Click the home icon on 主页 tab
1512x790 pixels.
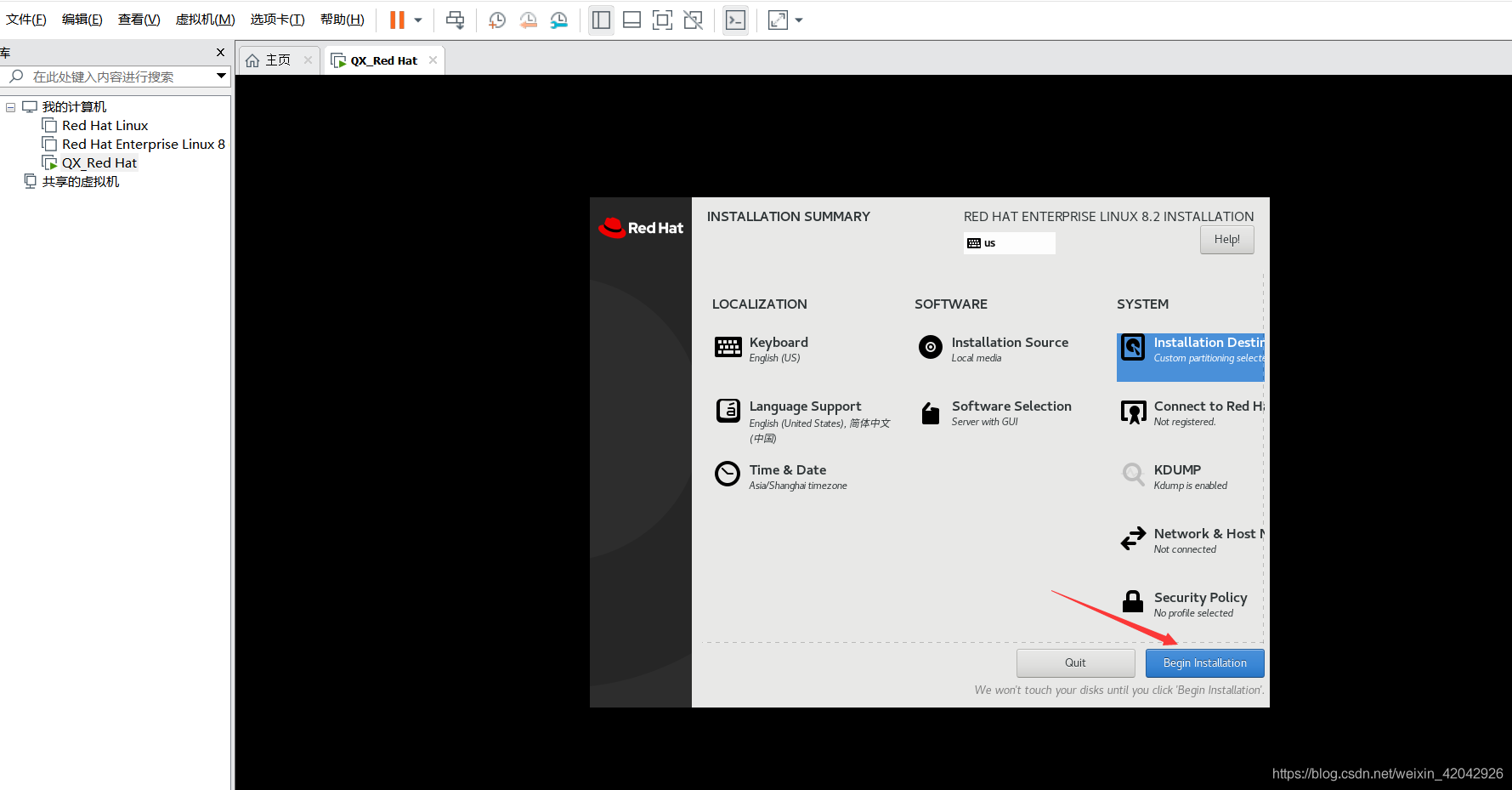coord(252,60)
